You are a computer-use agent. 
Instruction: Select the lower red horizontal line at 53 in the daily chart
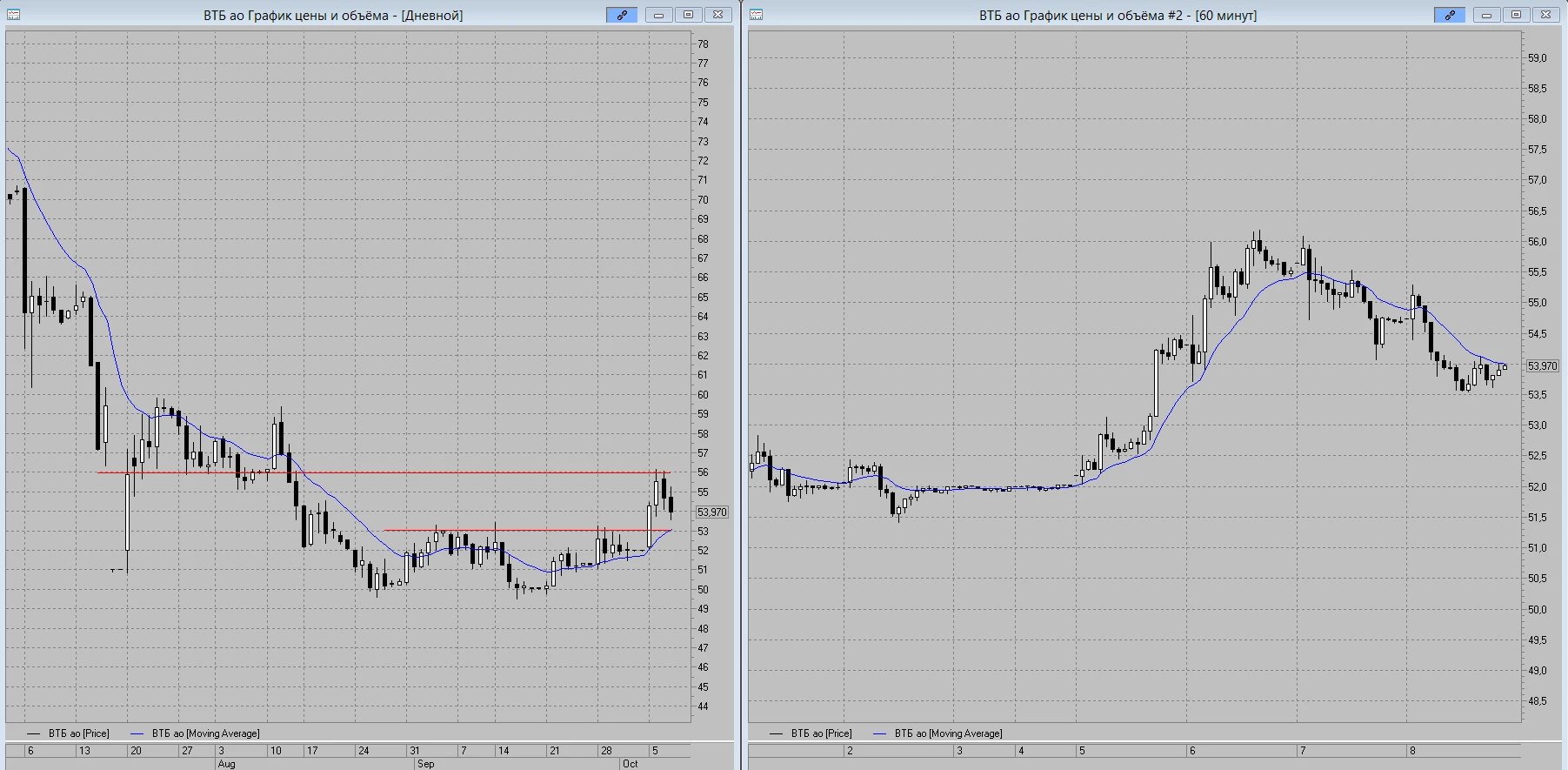coord(528,530)
